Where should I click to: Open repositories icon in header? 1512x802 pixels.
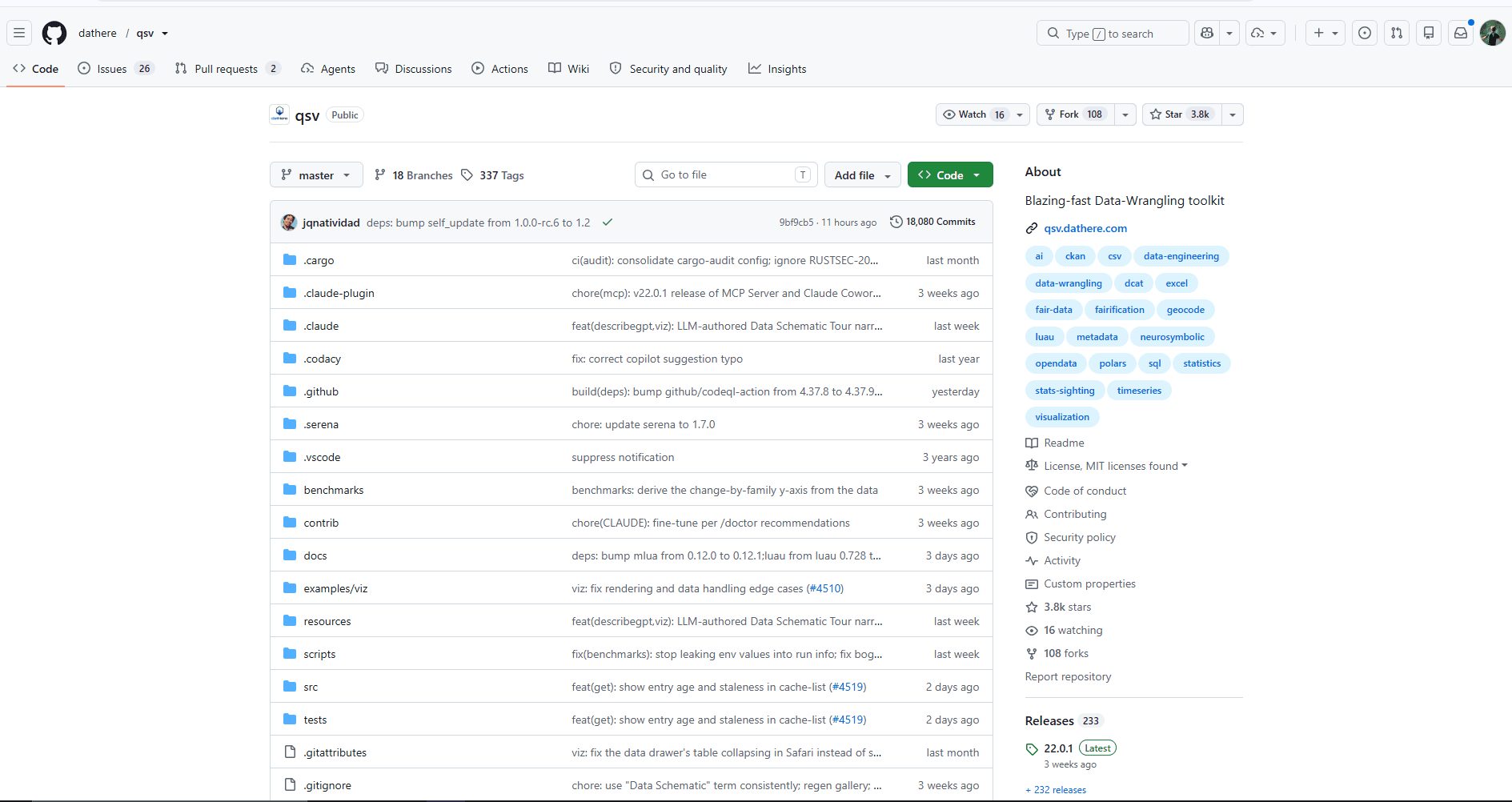click(x=1429, y=33)
